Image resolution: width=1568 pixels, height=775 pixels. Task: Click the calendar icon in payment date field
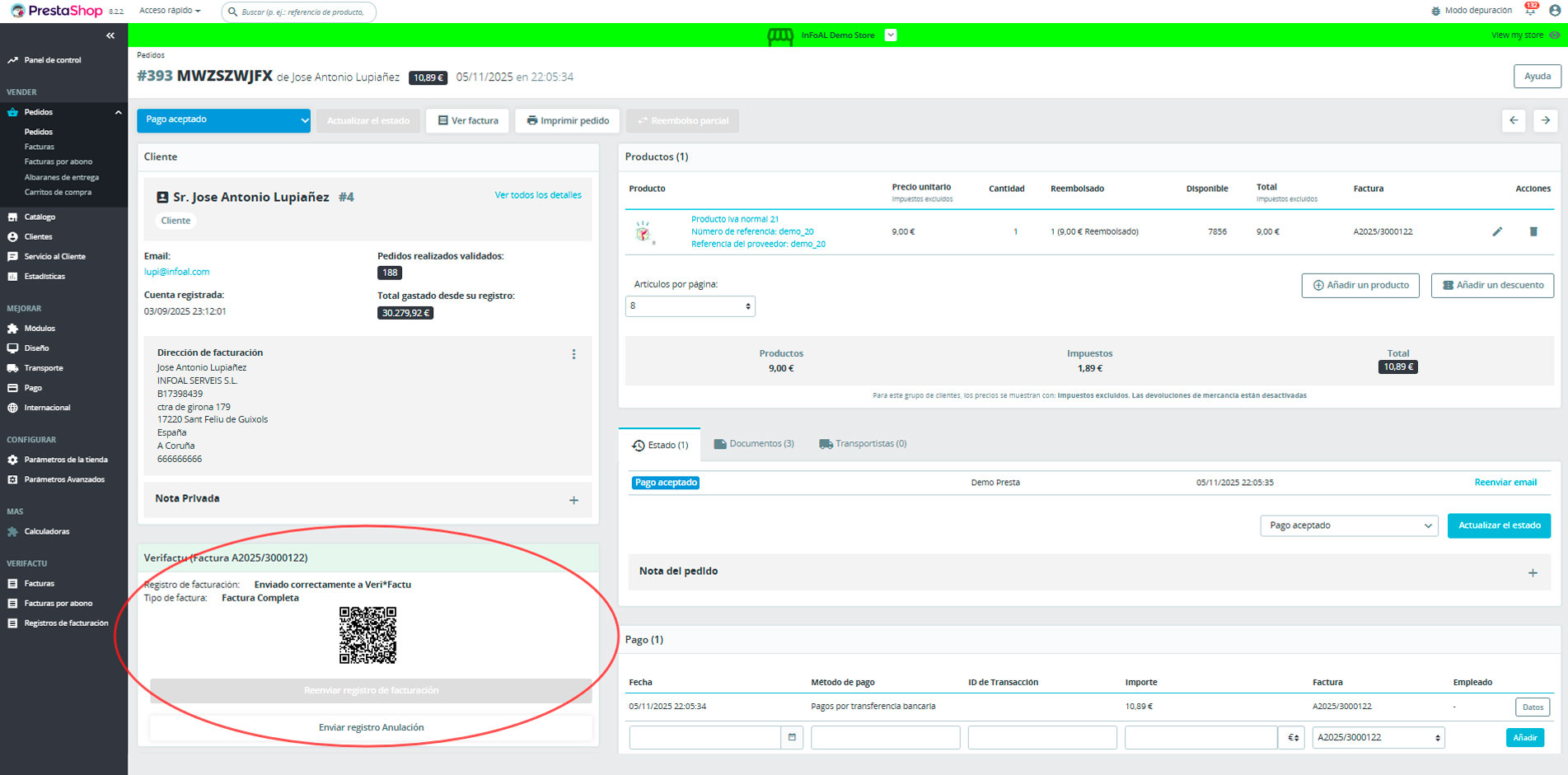coord(792,737)
